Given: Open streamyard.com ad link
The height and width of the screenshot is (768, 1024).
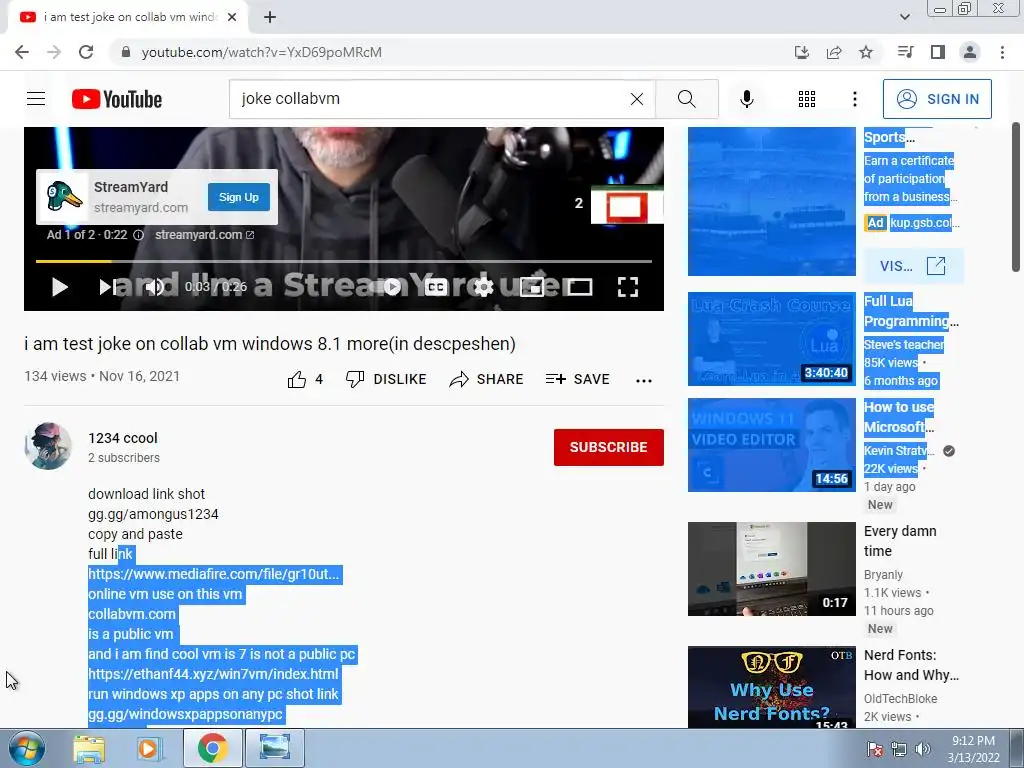Looking at the screenshot, I should 204,234.
